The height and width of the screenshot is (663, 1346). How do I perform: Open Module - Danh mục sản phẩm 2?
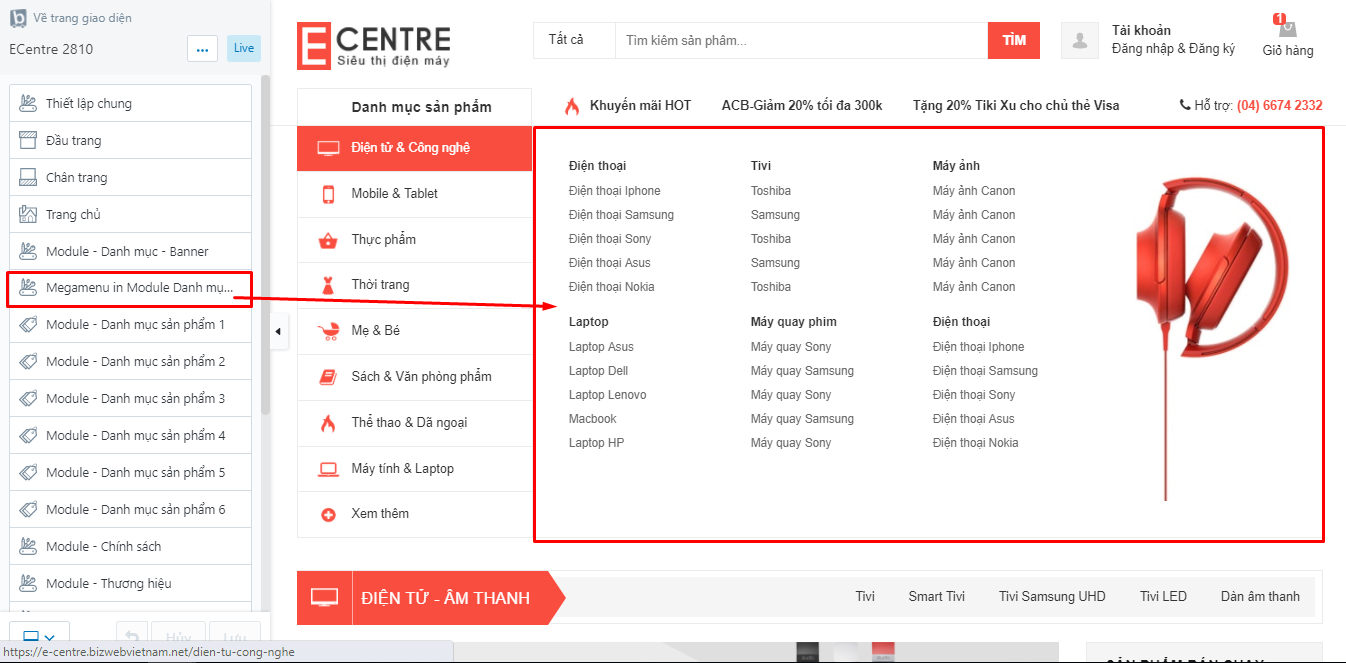click(x=130, y=362)
